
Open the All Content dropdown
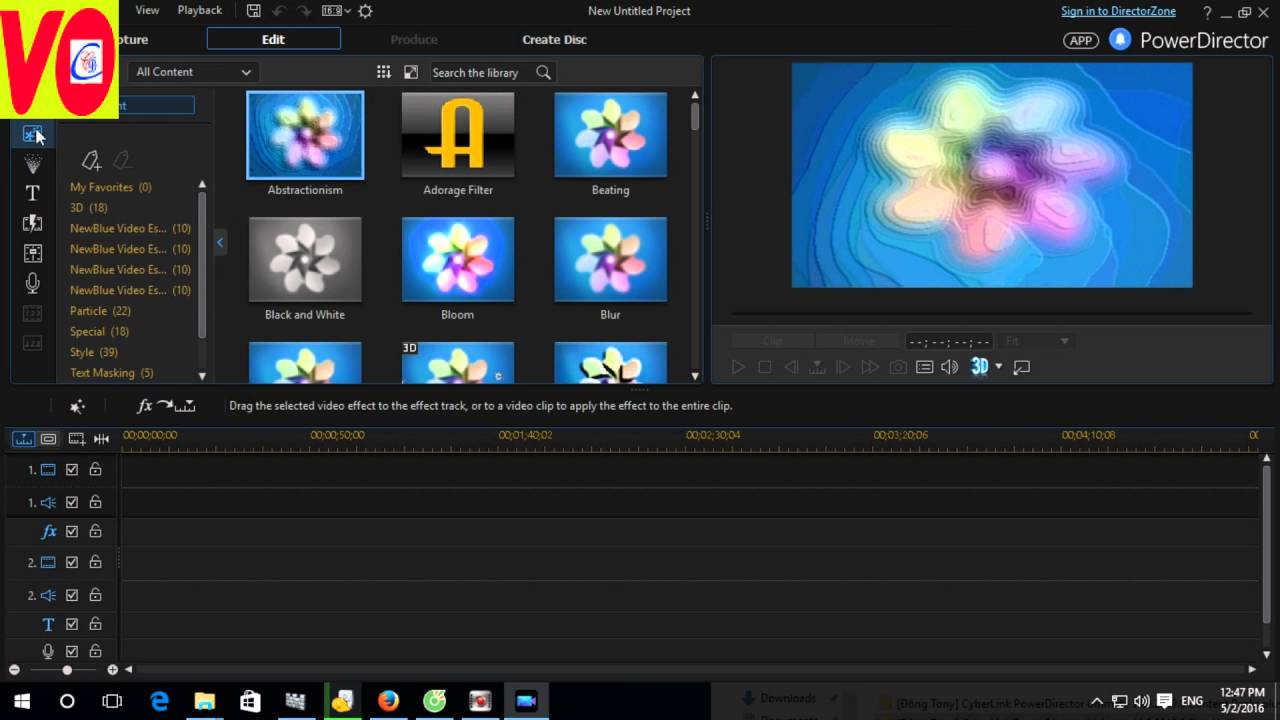tap(193, 72)
